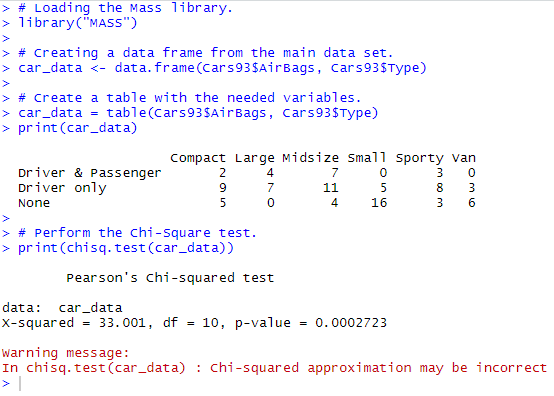The height and width of the screenshot is (396, 554).
Task: Click the Van column header
Action: (x=464, y=158)
